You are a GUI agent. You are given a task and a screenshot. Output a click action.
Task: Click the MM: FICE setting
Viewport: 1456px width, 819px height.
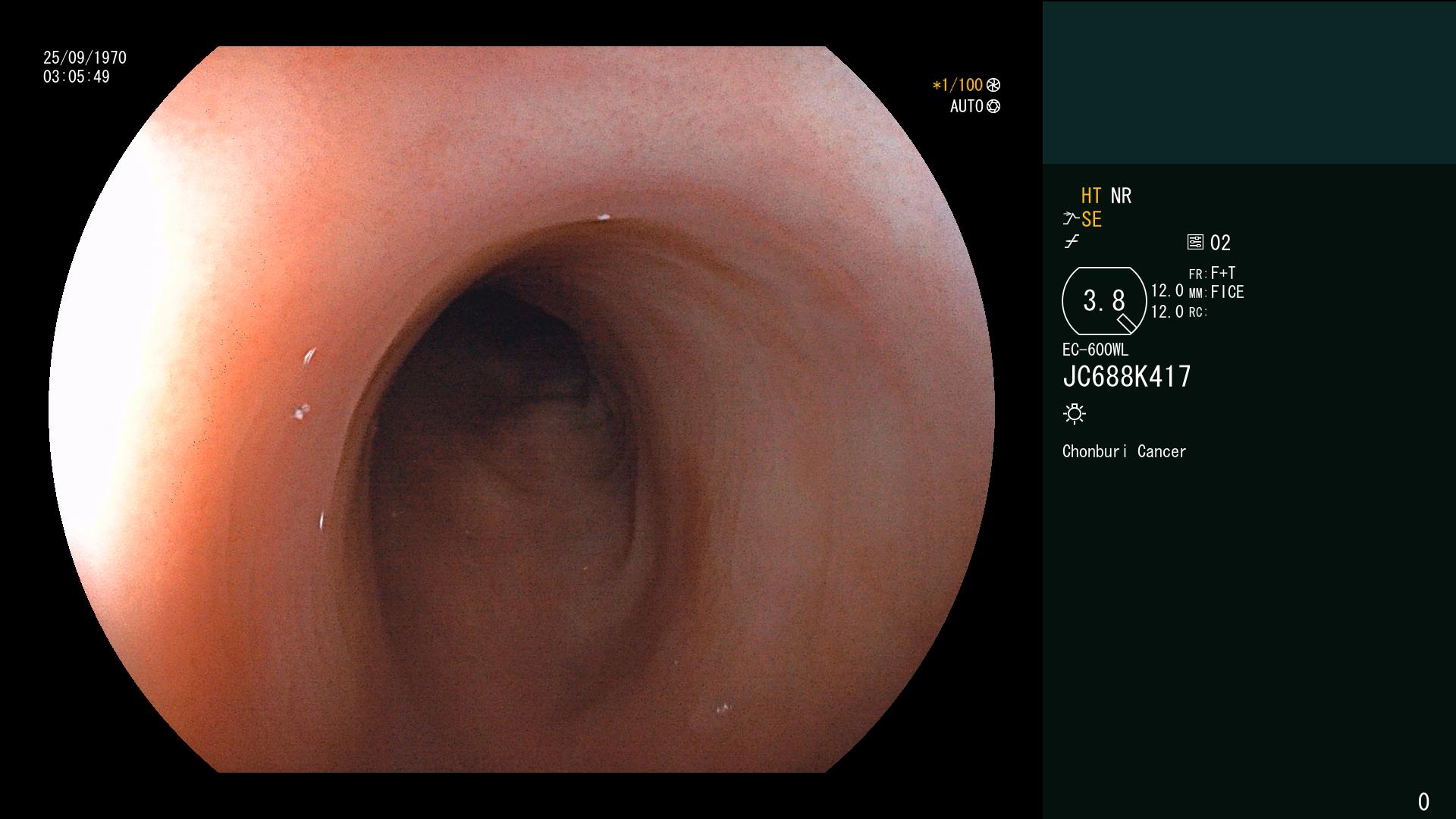pyautogui.click(x=1216, y=293)
